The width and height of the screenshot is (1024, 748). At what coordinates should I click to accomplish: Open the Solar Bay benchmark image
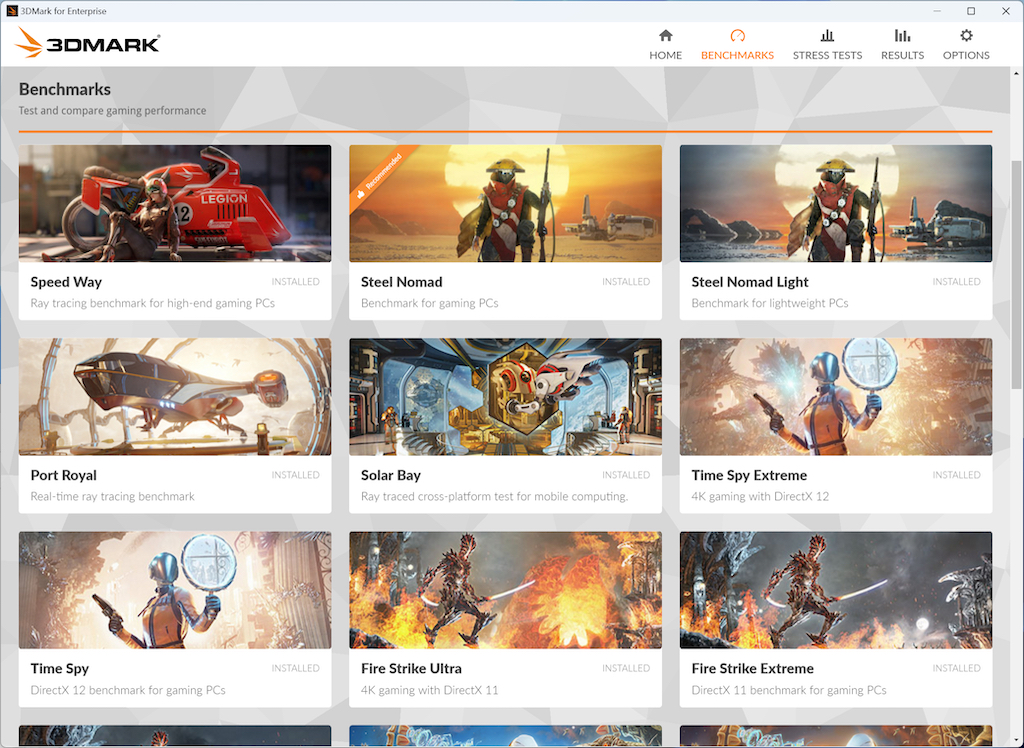coord(505,397)
